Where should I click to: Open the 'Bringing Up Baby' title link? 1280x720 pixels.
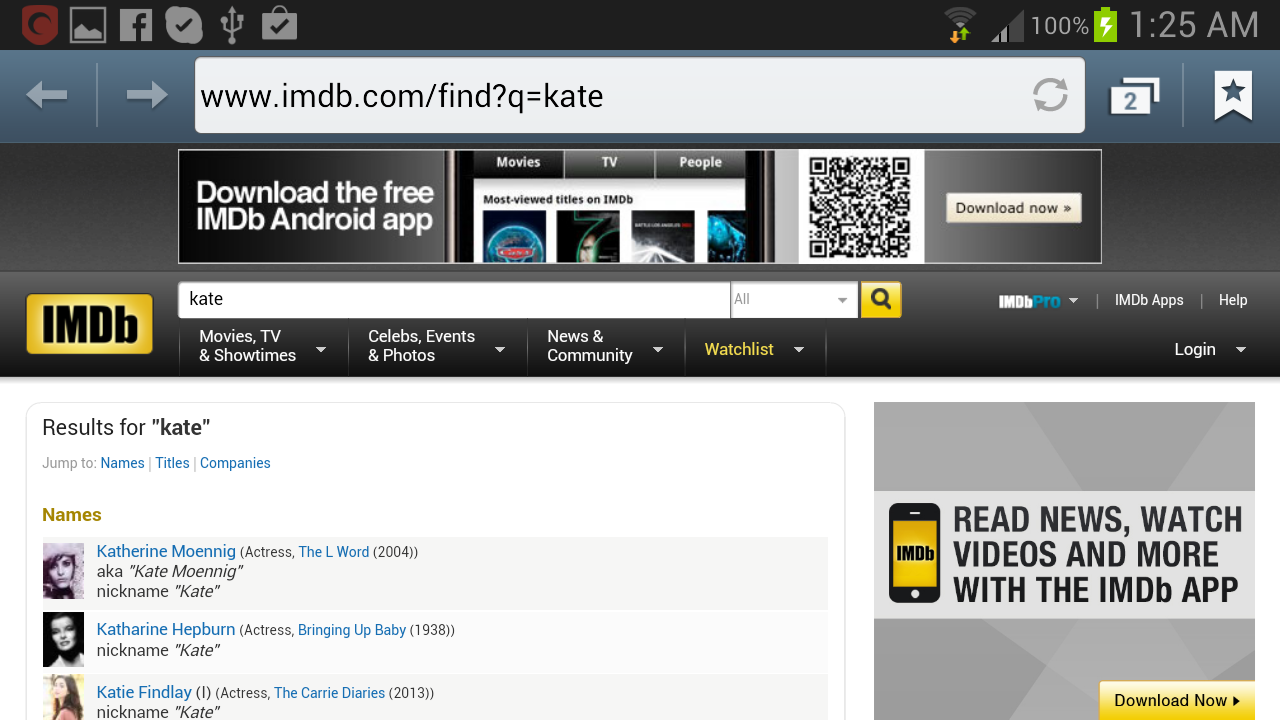pos(352,630)
